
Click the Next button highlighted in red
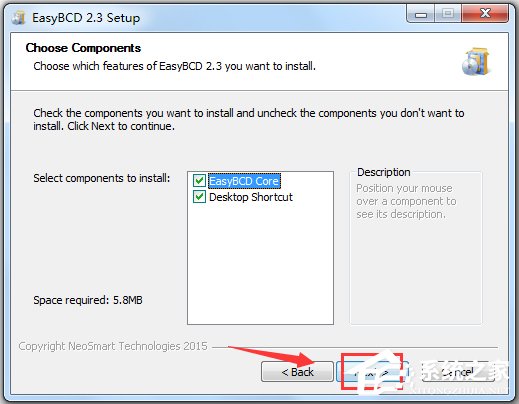[x=372, y=372]
